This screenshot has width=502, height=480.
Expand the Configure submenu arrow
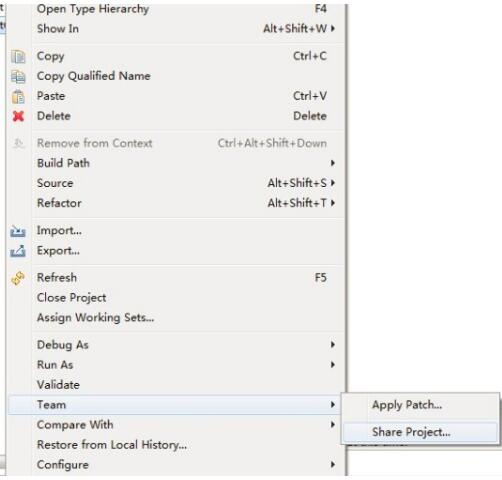332,464
